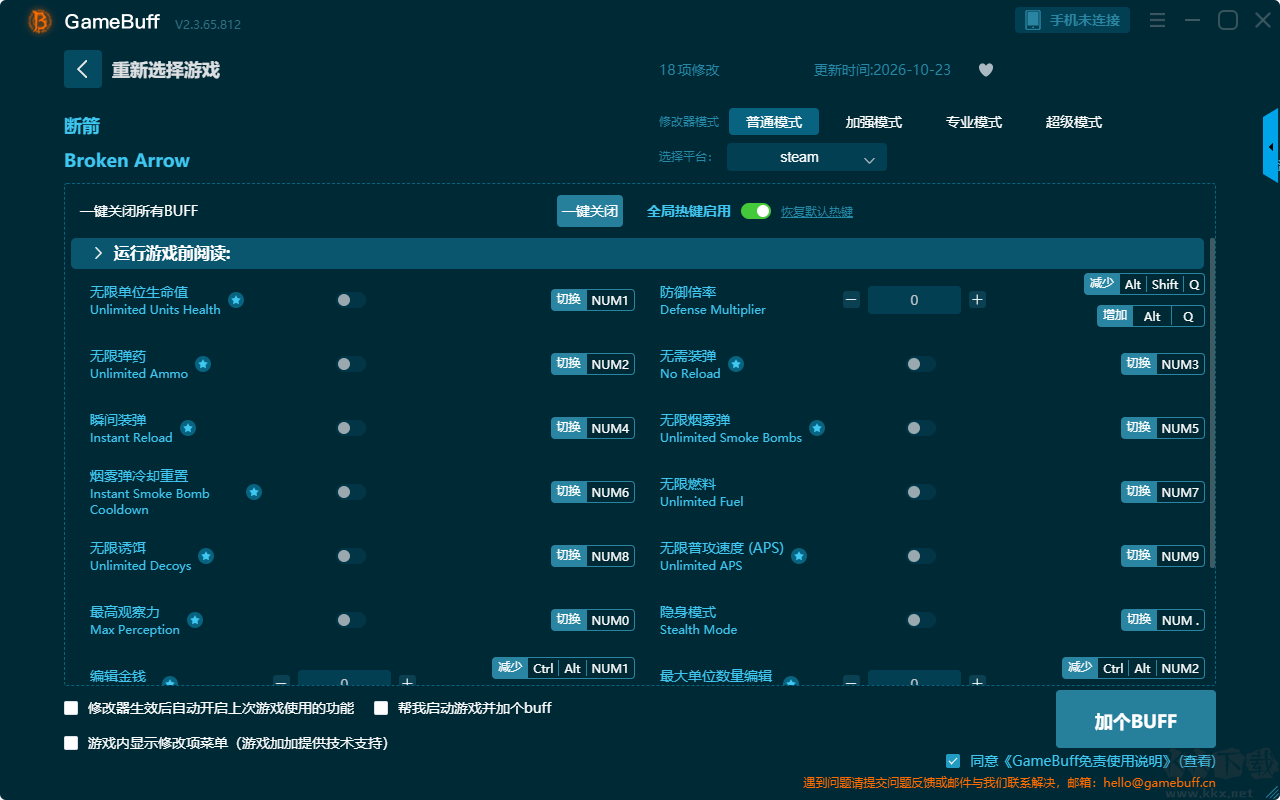1280x800 pixels.
Task: Turn on the Unlimited Fuel toggle
Action: [921, 492]
